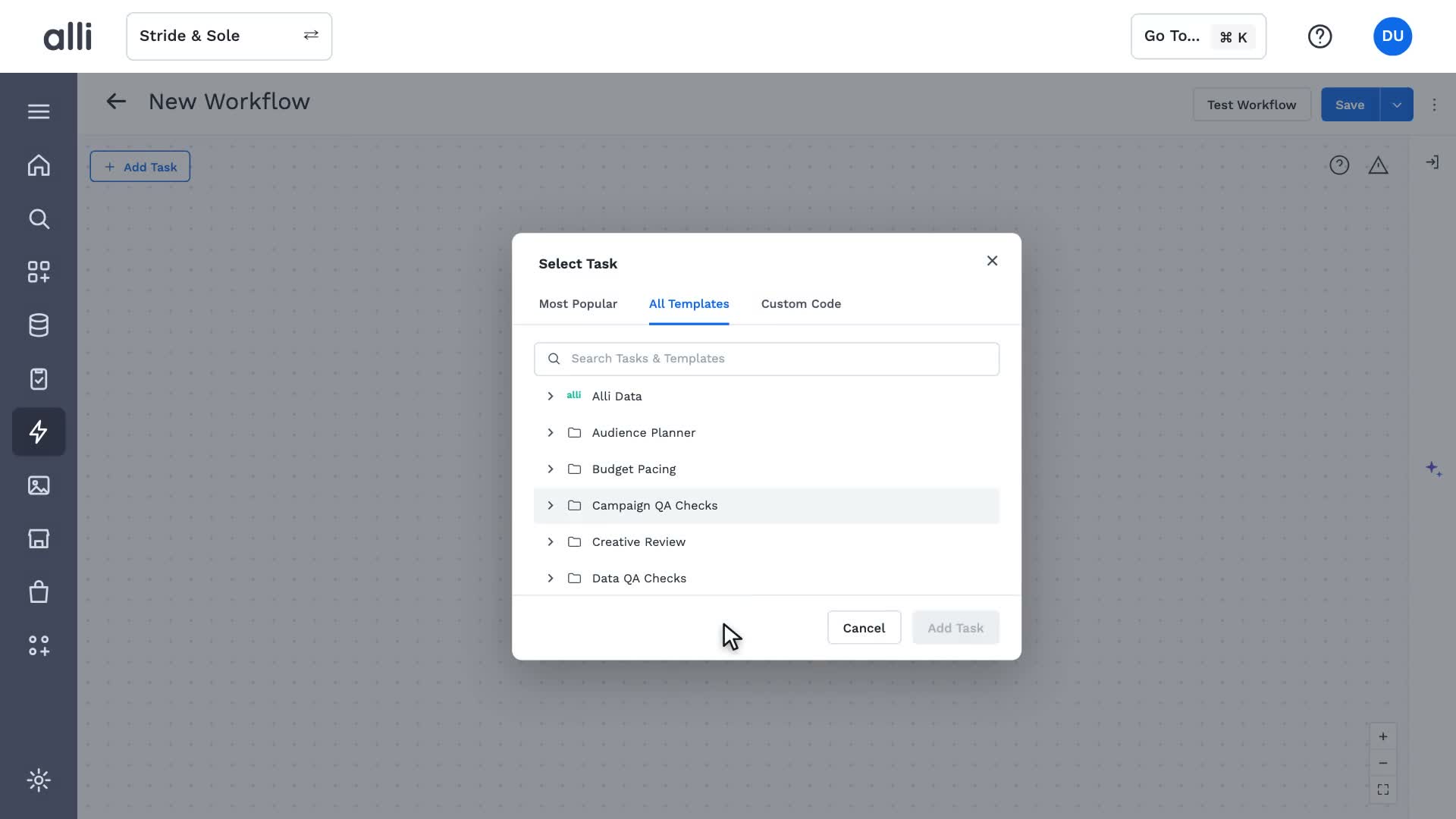Open the DU user avatar menu

[1392, 36]
